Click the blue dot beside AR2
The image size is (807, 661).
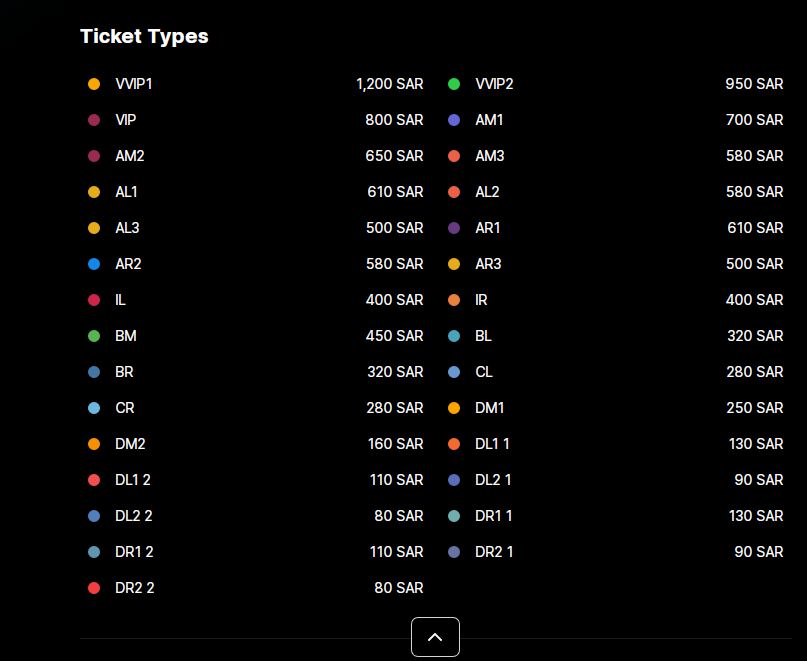[x=94, y=264]
